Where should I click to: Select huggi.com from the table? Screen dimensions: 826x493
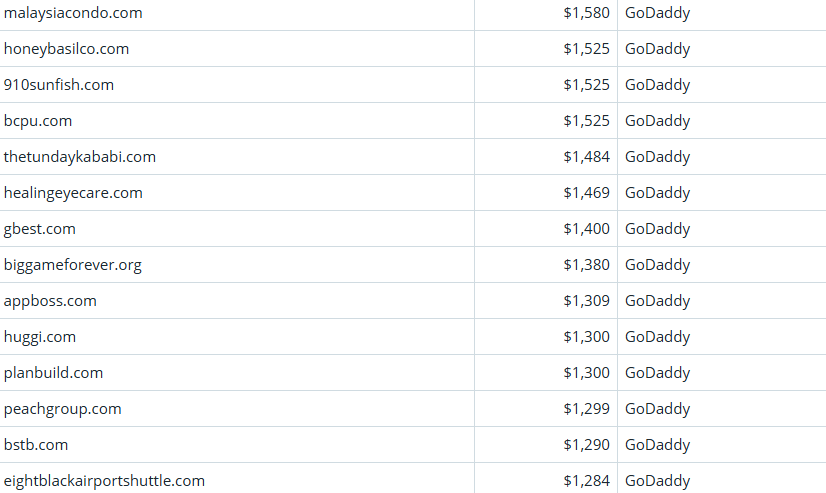tap(40, 337)
